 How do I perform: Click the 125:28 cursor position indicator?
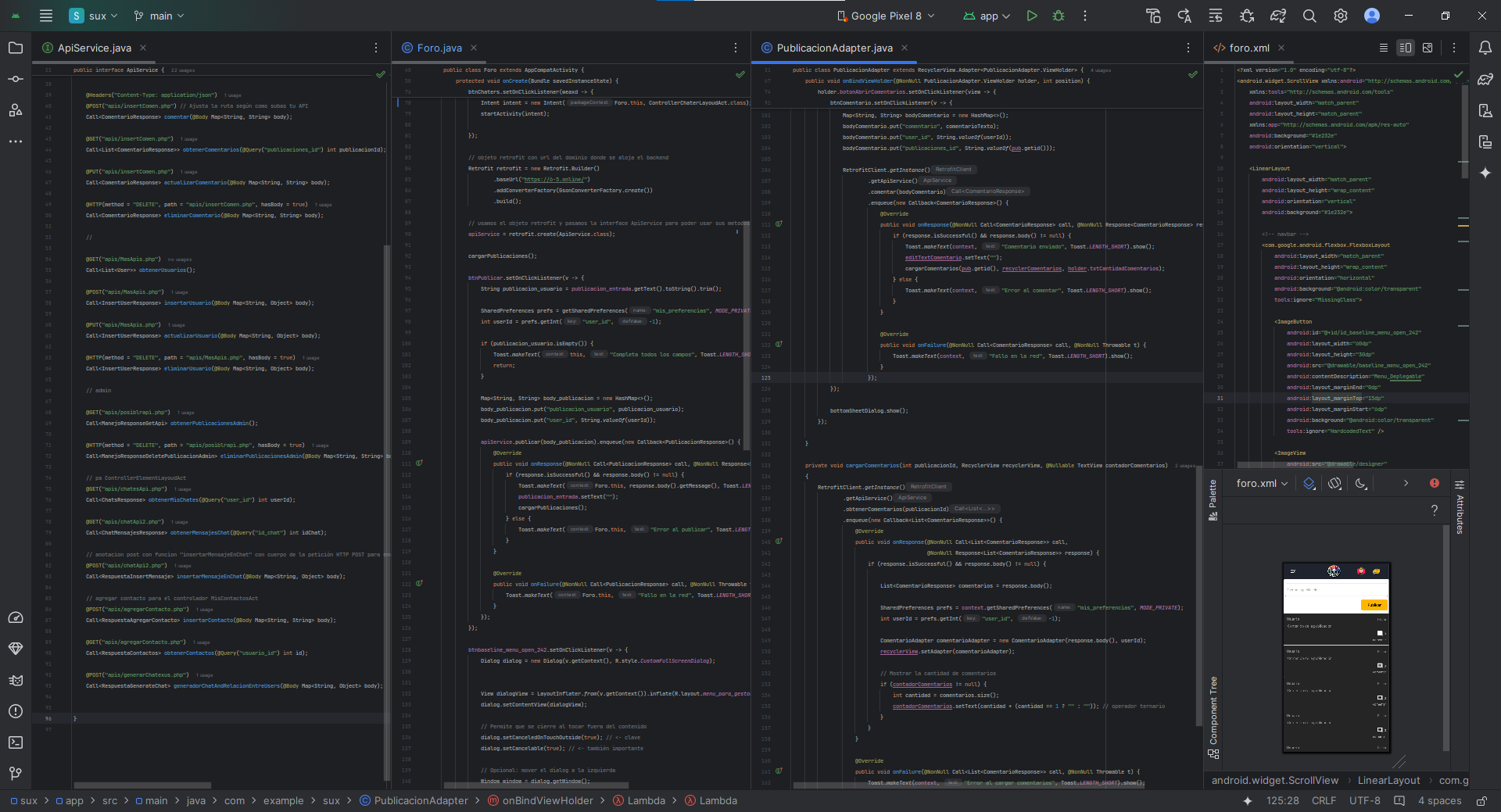tap(1282, 801)
